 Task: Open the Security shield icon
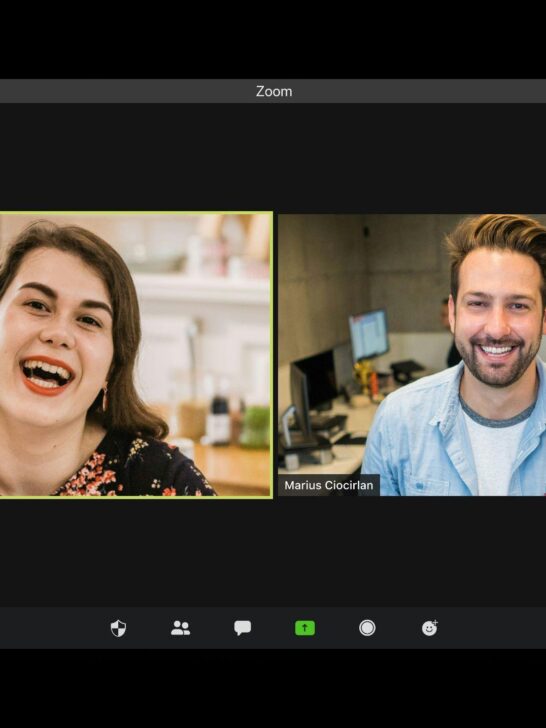(118, 628)
